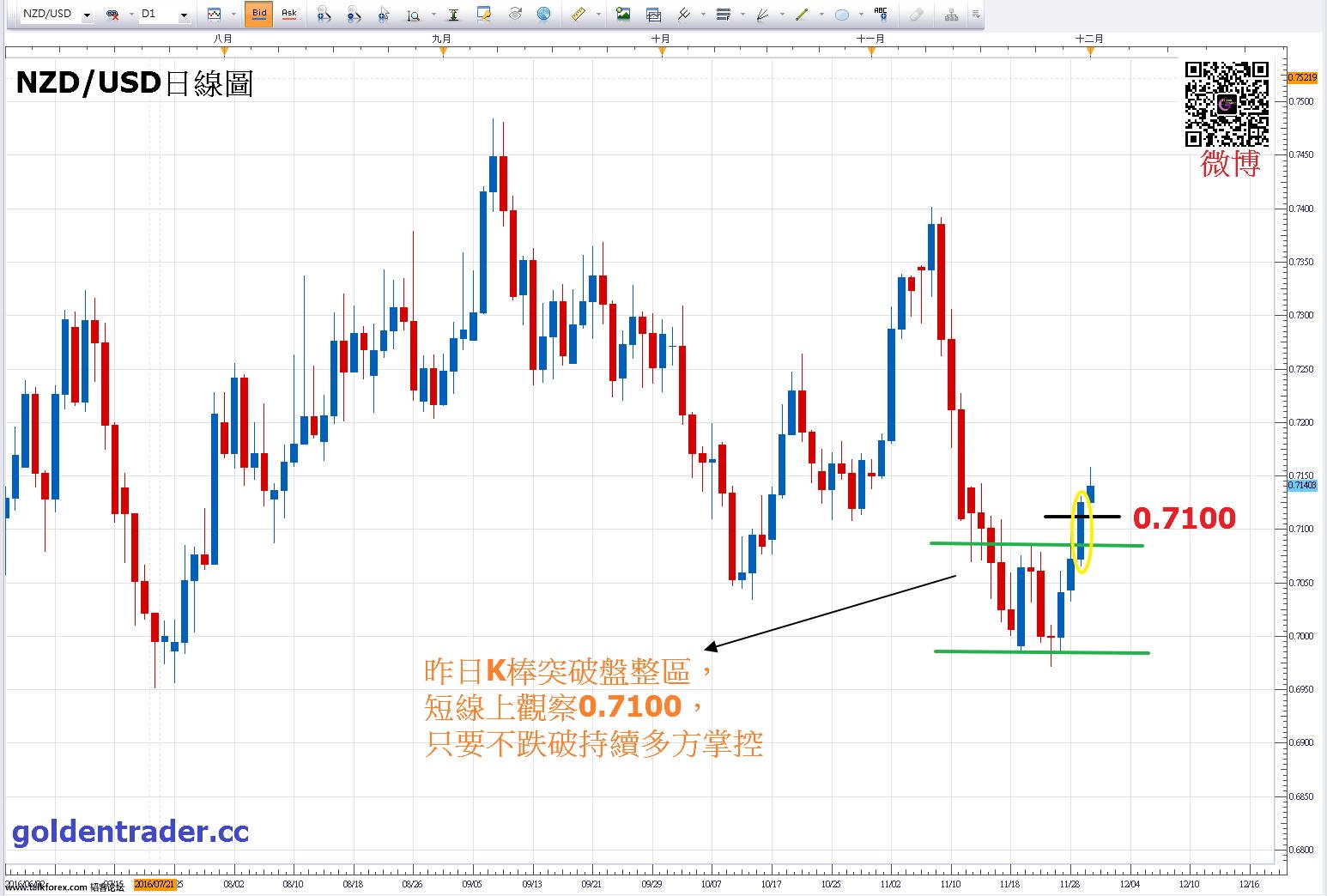Click the eraser tool icon
This screenshot has width=1327, height=896.
tap(917, 15)
